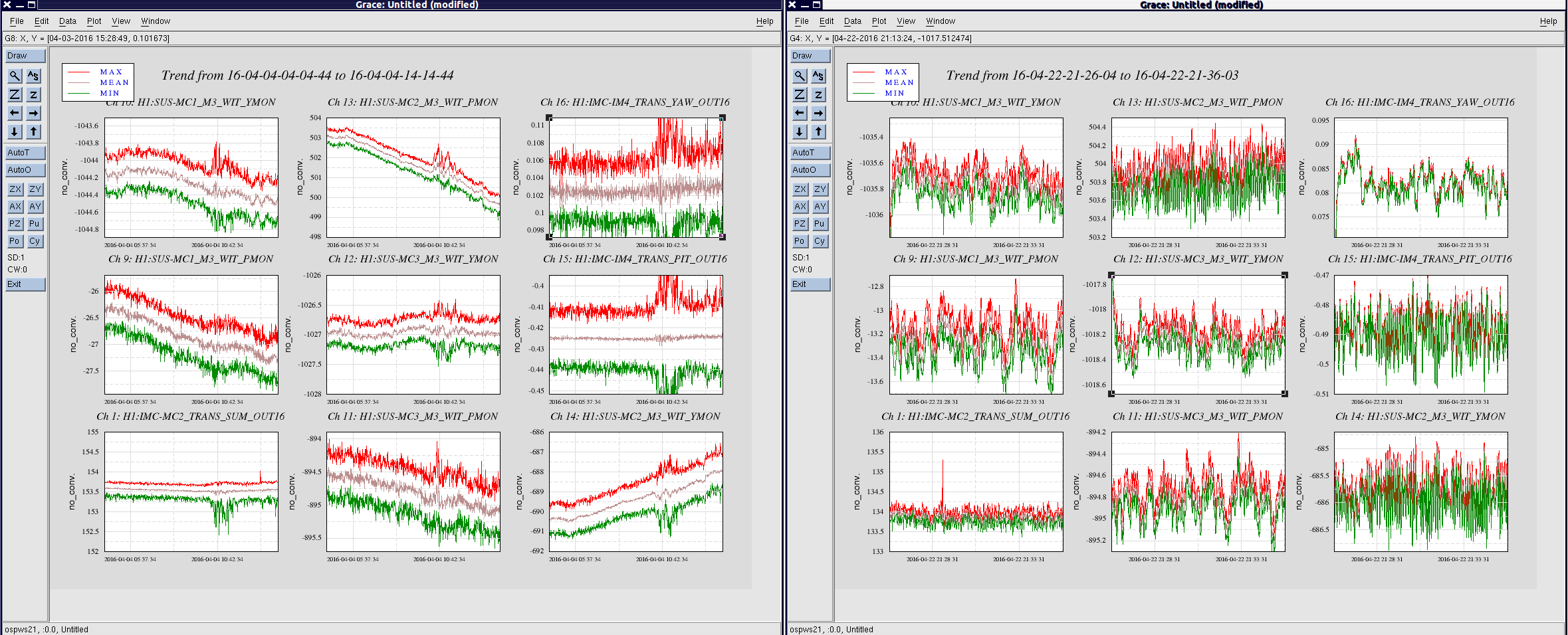Click the scroll left arrow in right window

point(800,113)
